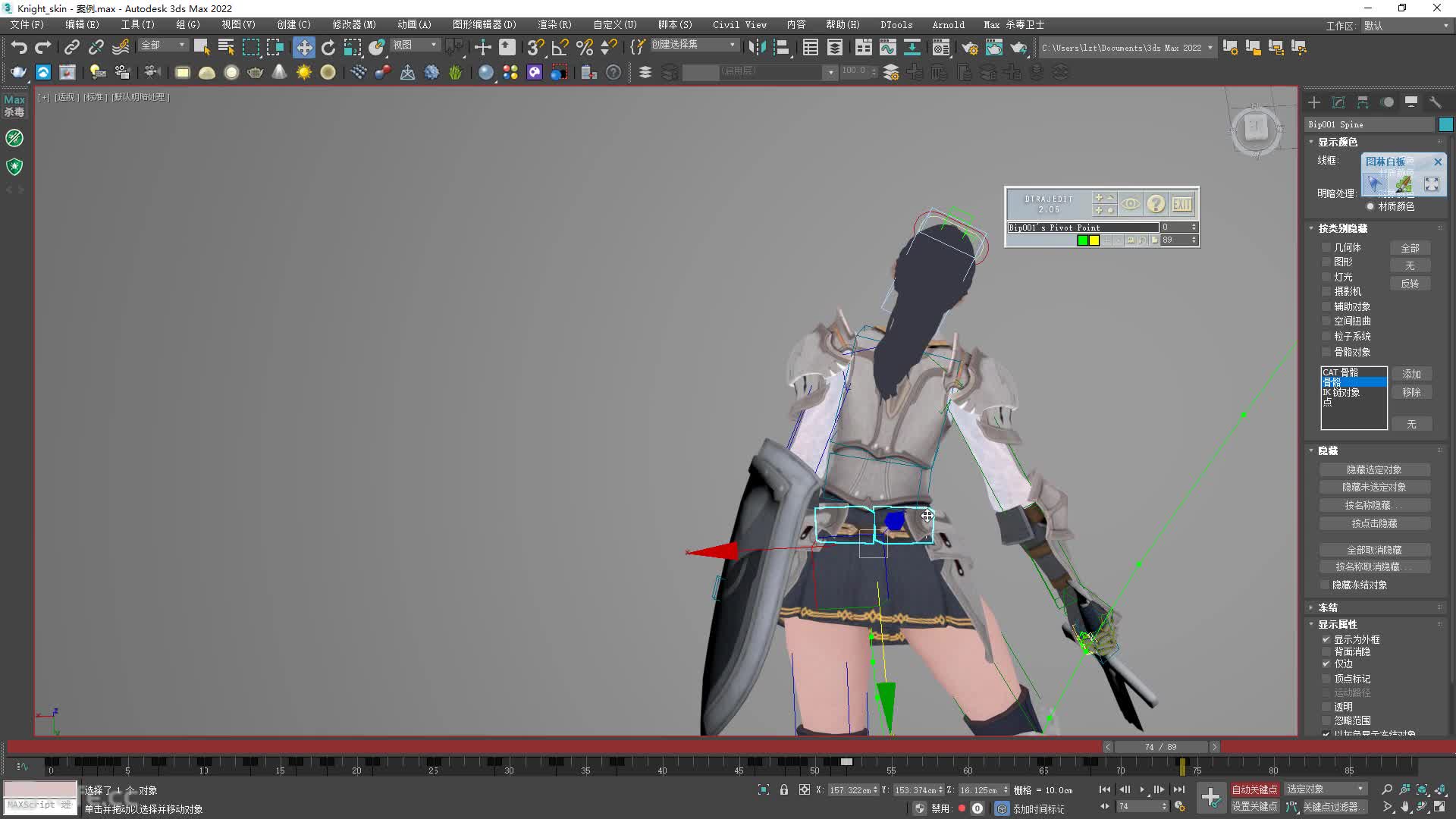Open the Curve Editor icon
The image size is (1456, 819).
coord(887,47)
